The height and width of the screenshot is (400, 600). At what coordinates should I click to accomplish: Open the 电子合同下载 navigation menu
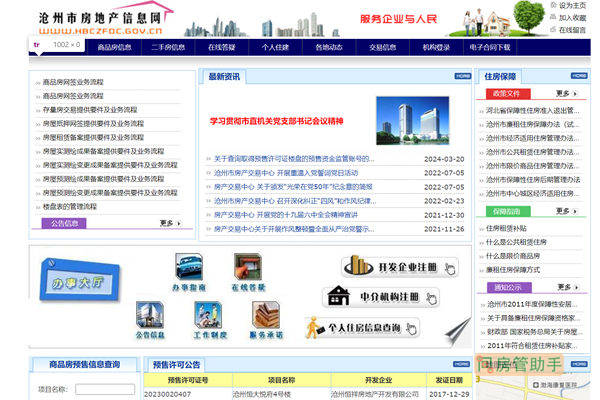pyautogui.click(x=490, y=47)
